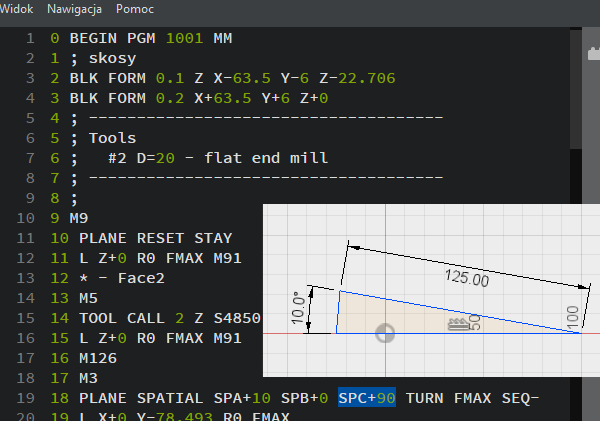Click the sketch origin circle marker
This screenshot has height=421, width=600.
click(x=385, y=333)
